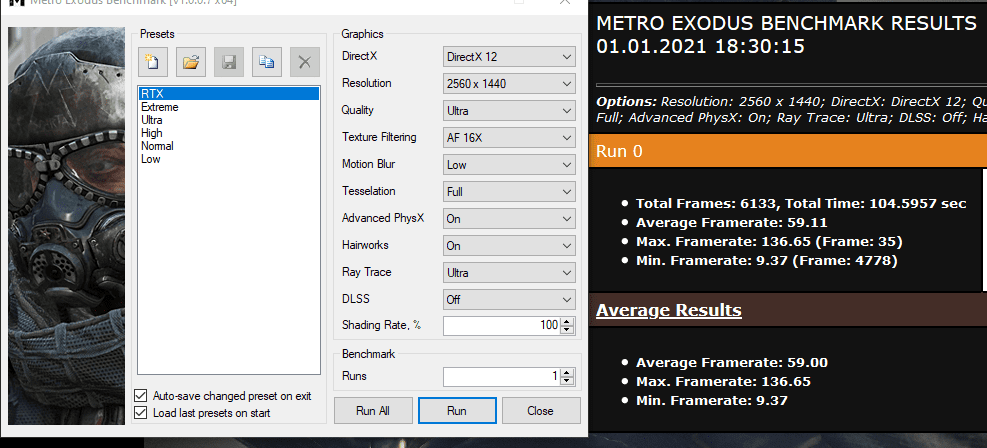The image size is (987, 448).
Task: Select the Normal preset
Action: pyautogui.click(x=157, y=146)
